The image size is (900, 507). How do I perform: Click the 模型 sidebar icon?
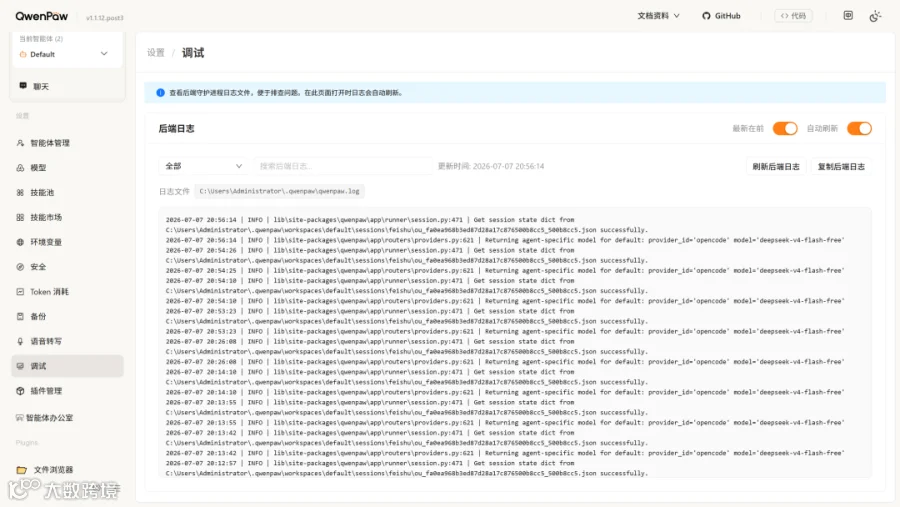[x=20, y=168]
